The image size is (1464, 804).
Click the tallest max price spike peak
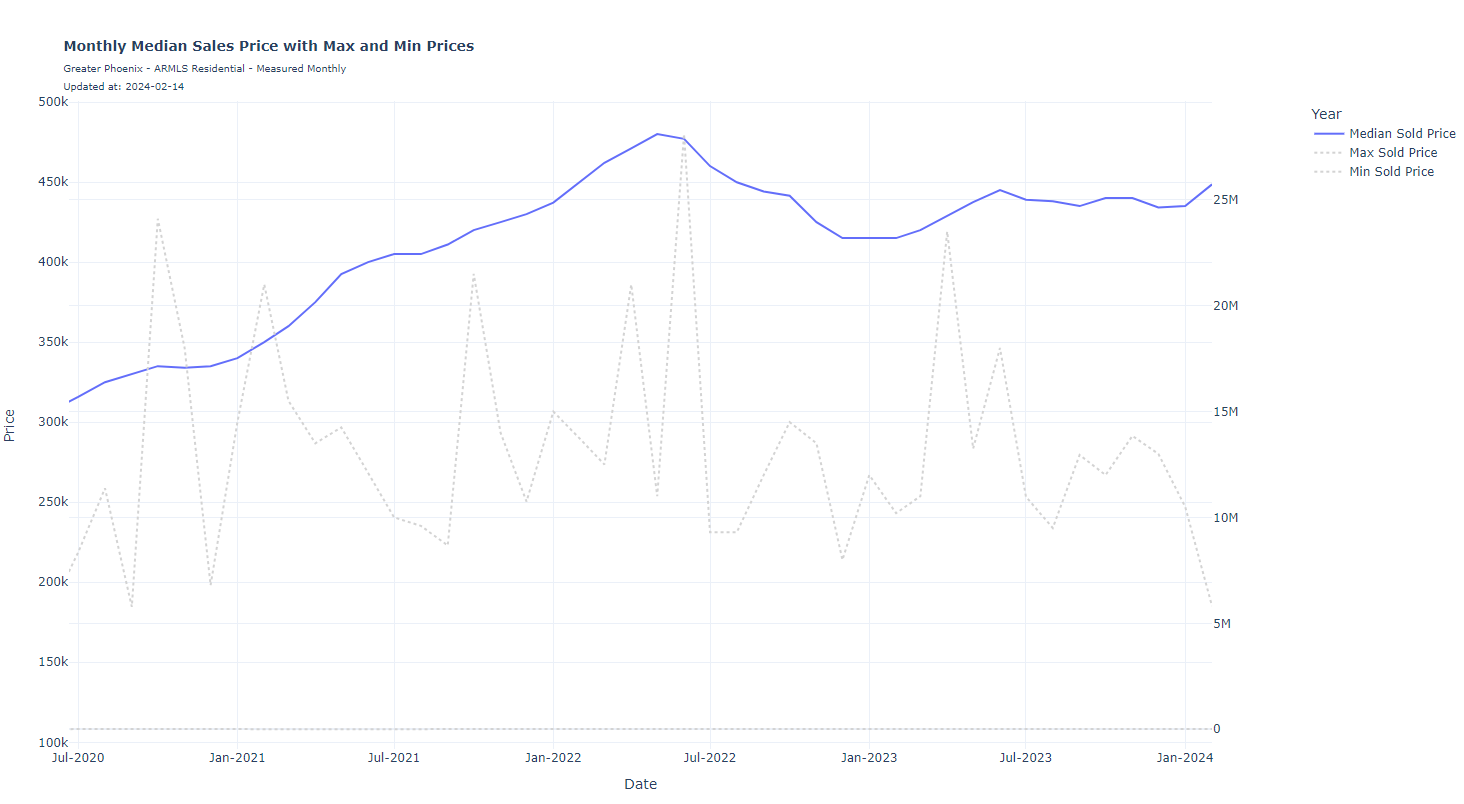tap(684, 141)
